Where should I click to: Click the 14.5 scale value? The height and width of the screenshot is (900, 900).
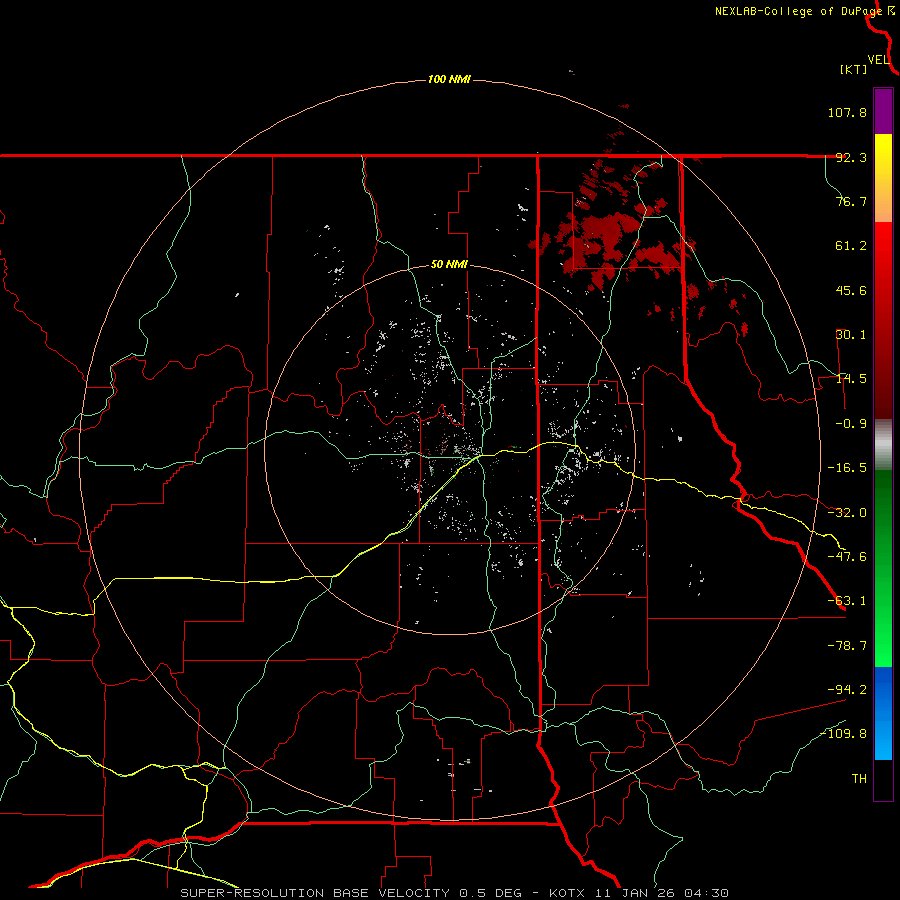point(851,379)
